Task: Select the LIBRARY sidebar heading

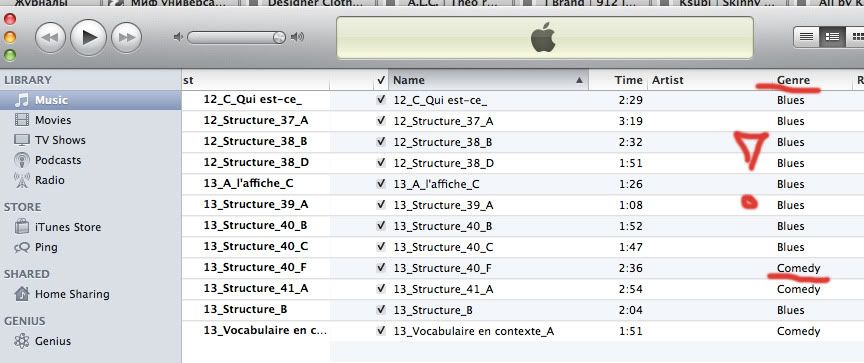Action: [x=28, y=80]
